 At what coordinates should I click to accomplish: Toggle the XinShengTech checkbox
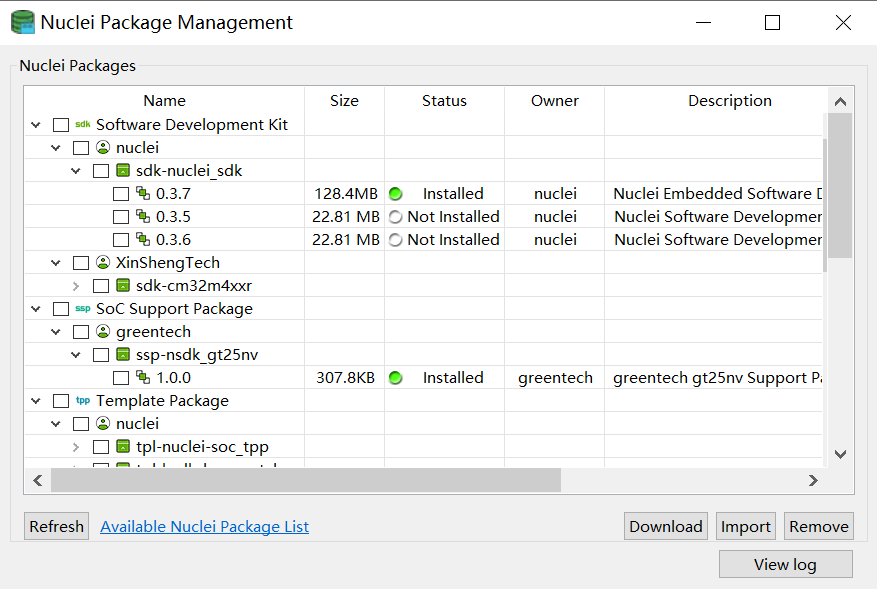[x=81, y=263]
